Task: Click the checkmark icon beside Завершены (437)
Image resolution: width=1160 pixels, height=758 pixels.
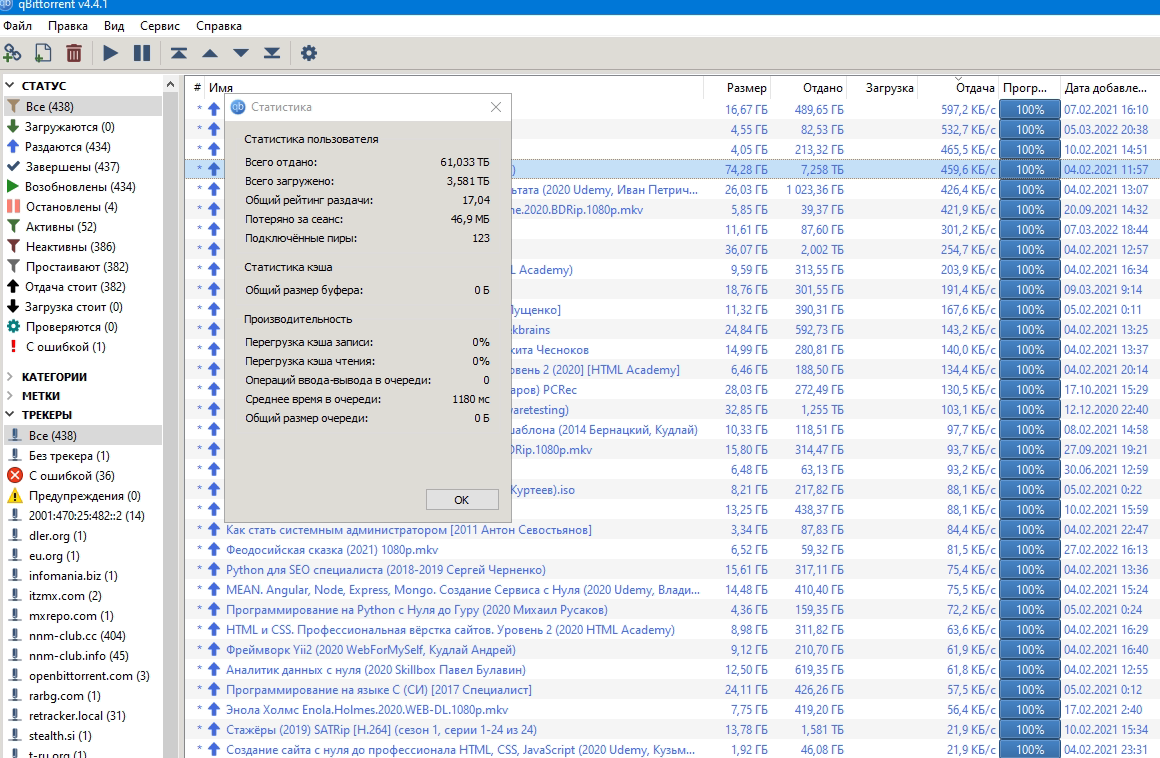Action: (x=13, y=166)
